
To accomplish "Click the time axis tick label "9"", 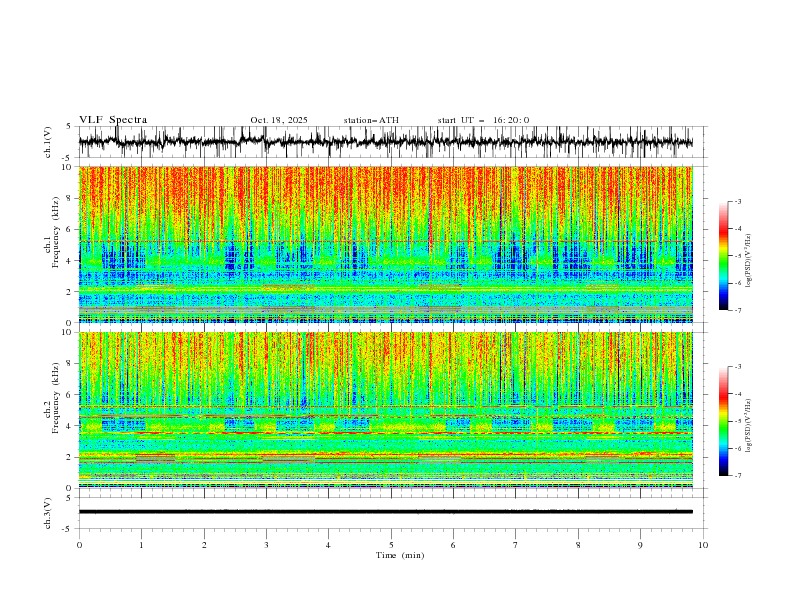I will [640, 545].
